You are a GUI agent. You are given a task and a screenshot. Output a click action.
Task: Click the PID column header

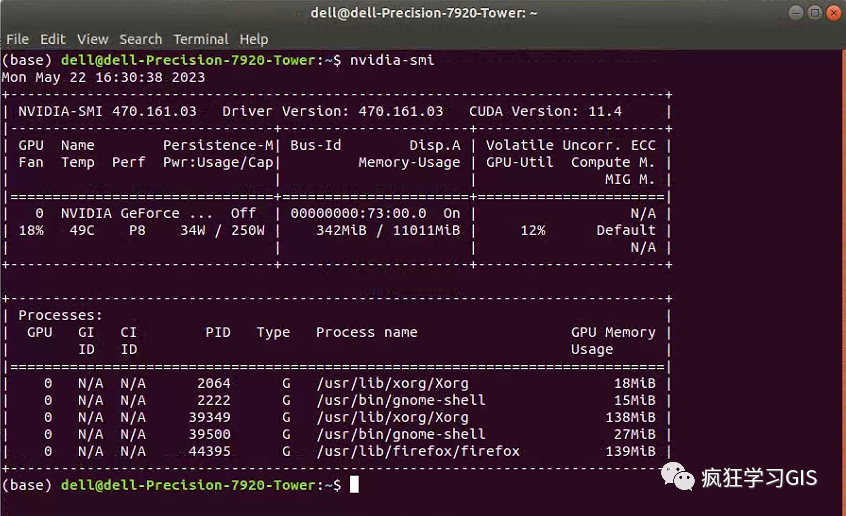point(218,332)
